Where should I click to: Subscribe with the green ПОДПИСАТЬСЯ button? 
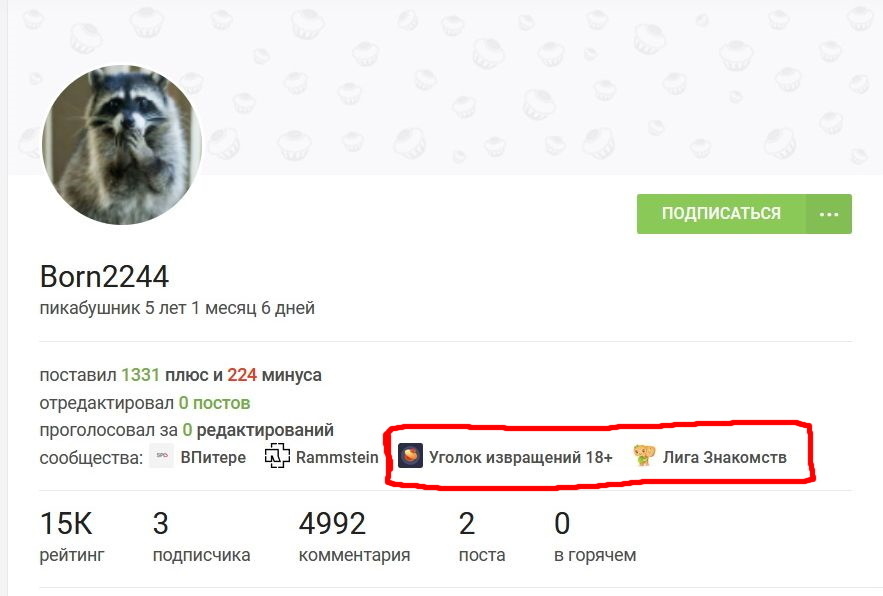point(721,214)
